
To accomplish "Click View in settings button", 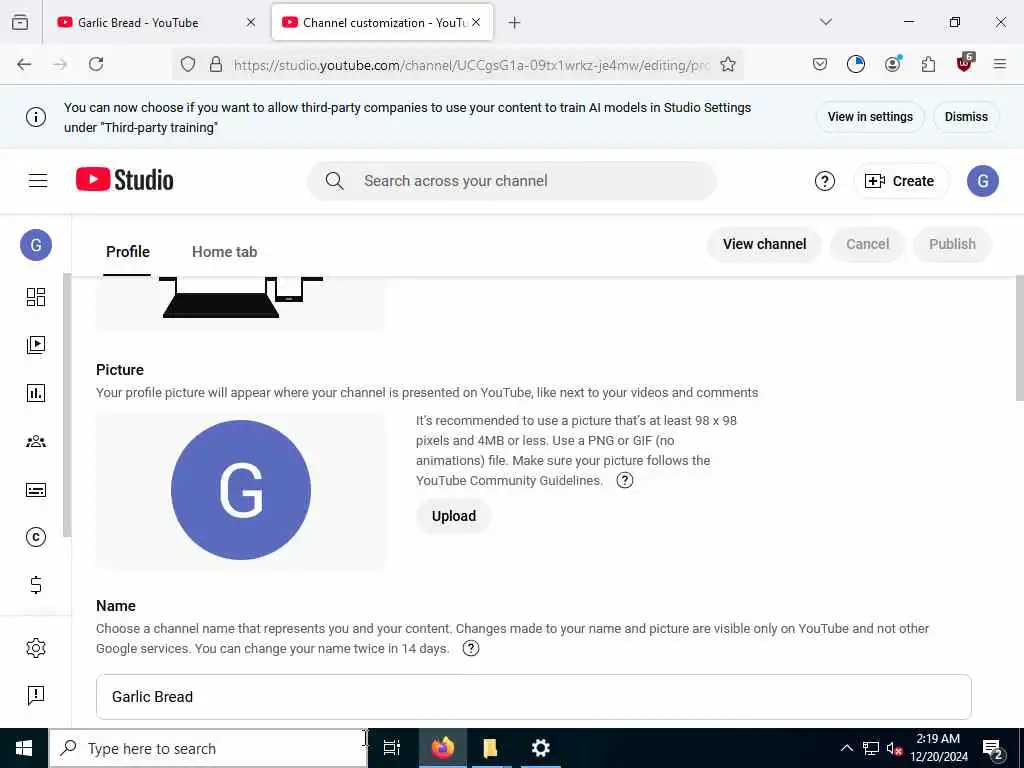I will (x=870, y=117).
